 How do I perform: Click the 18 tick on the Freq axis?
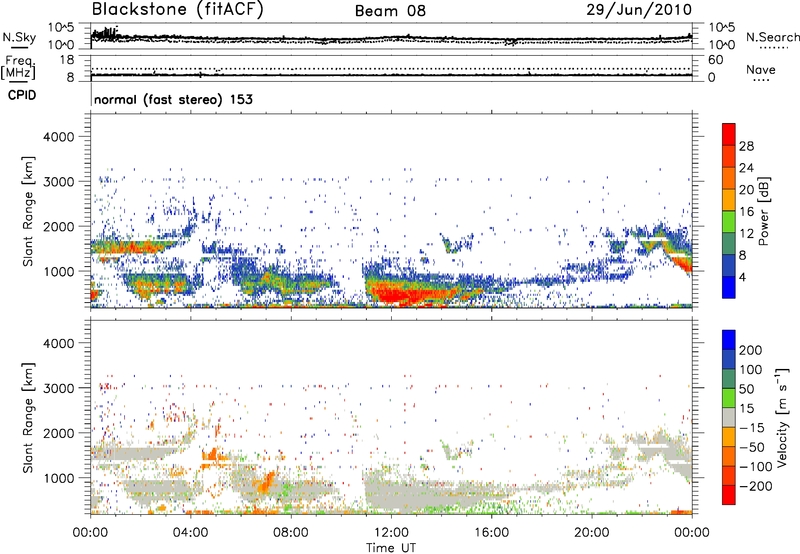[x=67, y=60]
